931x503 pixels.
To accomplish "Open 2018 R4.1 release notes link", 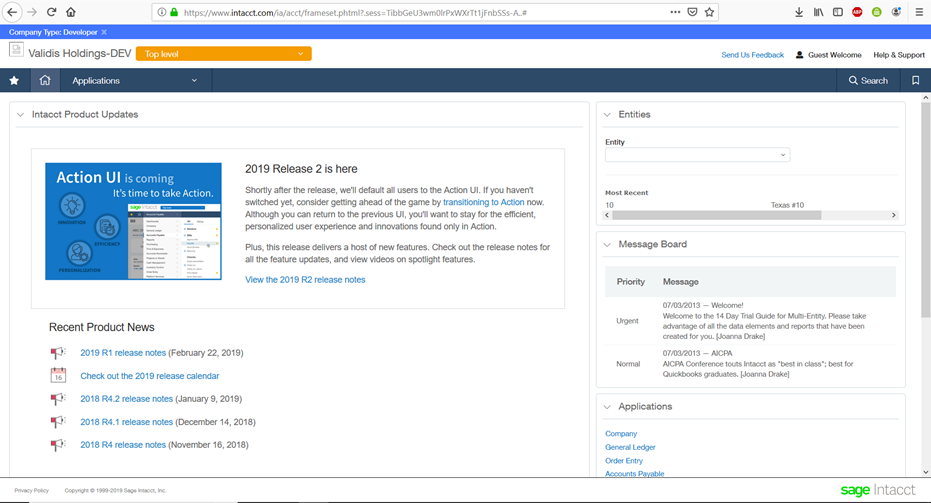I will point(126,422).
